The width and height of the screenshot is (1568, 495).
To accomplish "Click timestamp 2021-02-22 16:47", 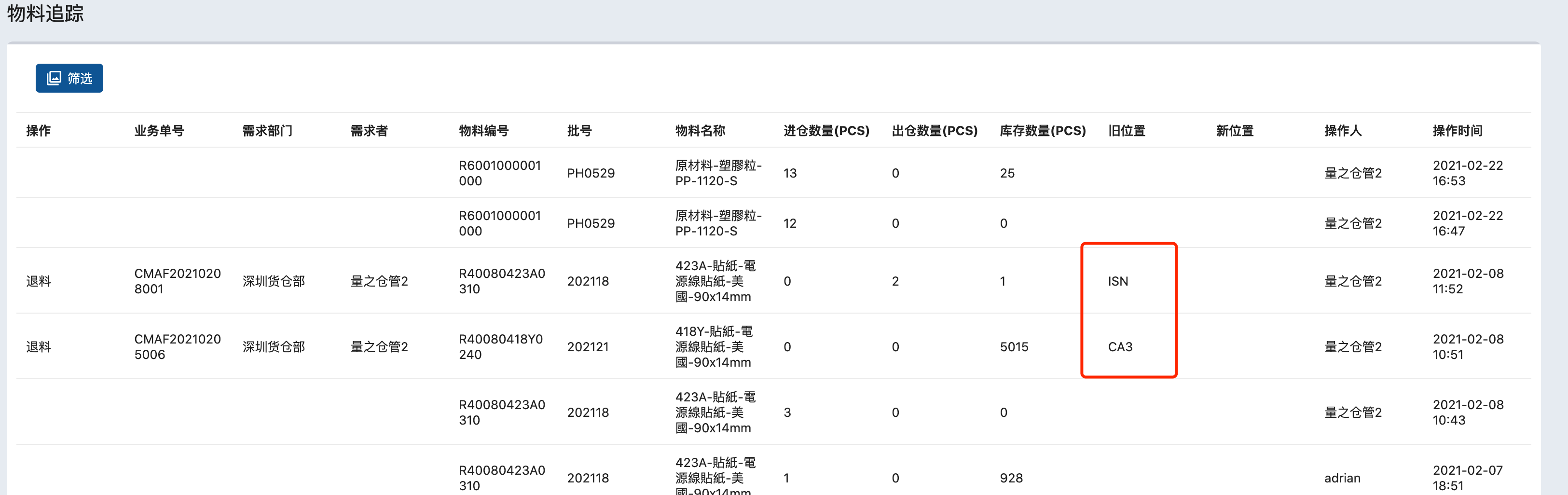I will (1468, 223).
